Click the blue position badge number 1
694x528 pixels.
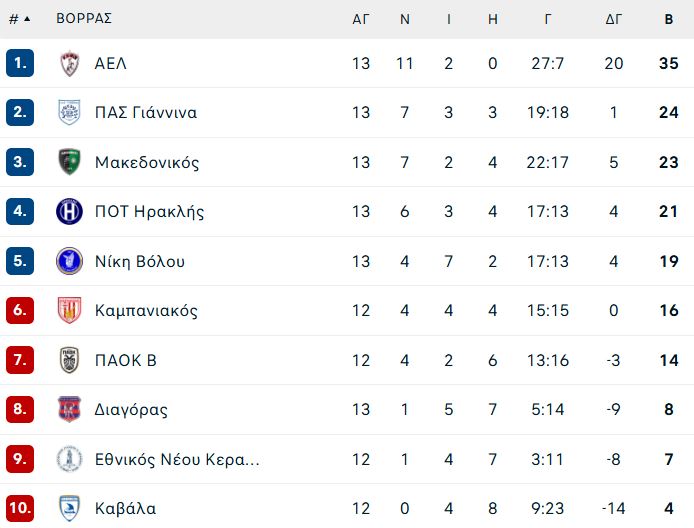coord(20,63)
